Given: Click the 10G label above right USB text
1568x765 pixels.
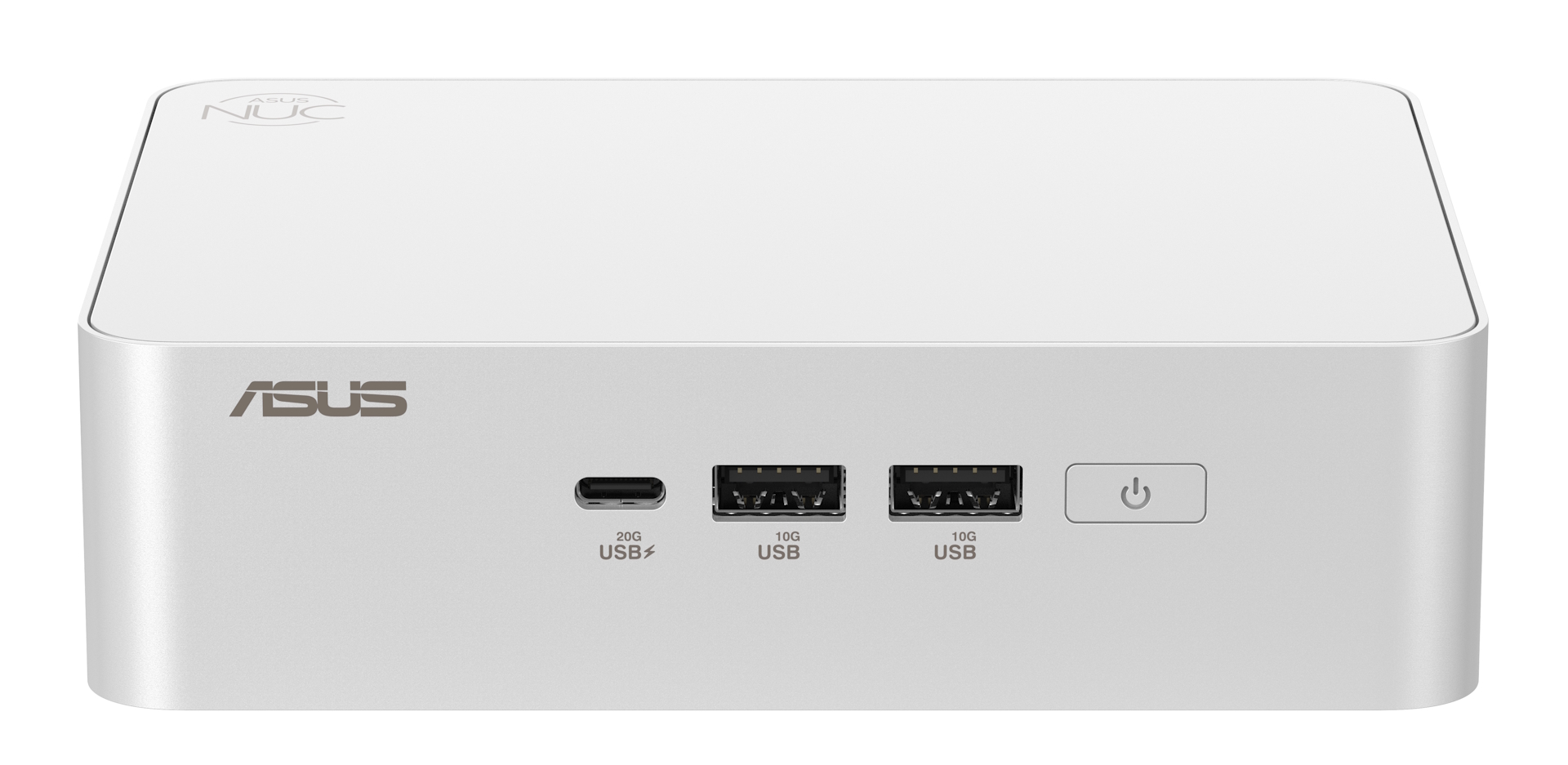Looking at the screenshot, I should (964, 536).
